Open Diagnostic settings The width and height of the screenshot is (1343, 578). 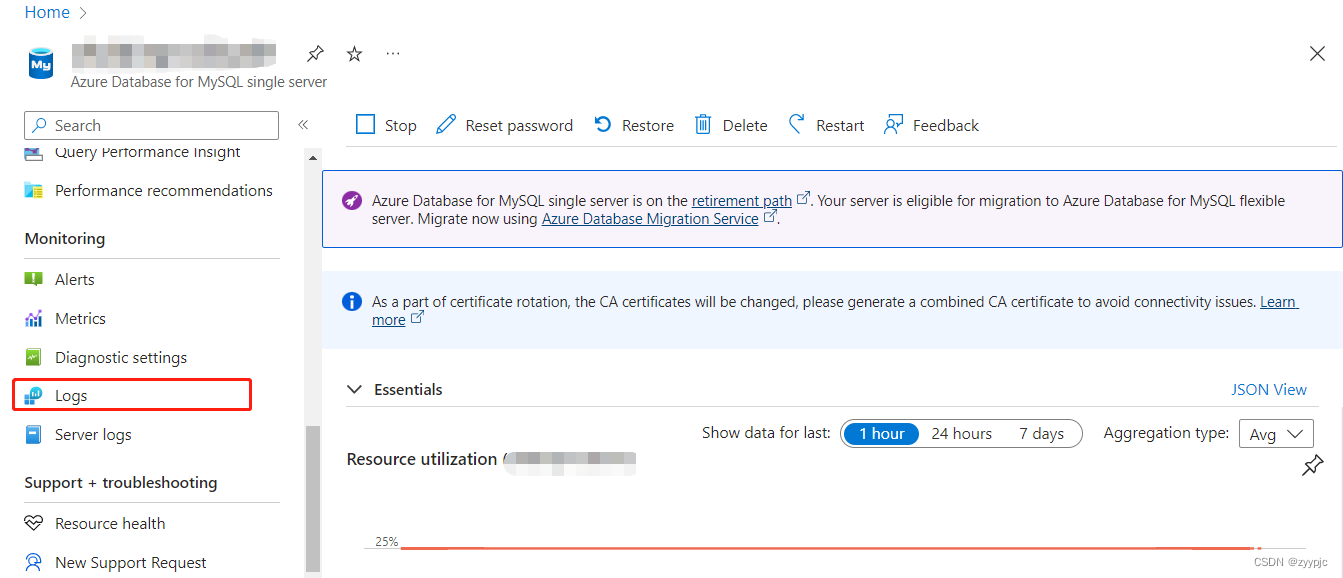point(121,357)
